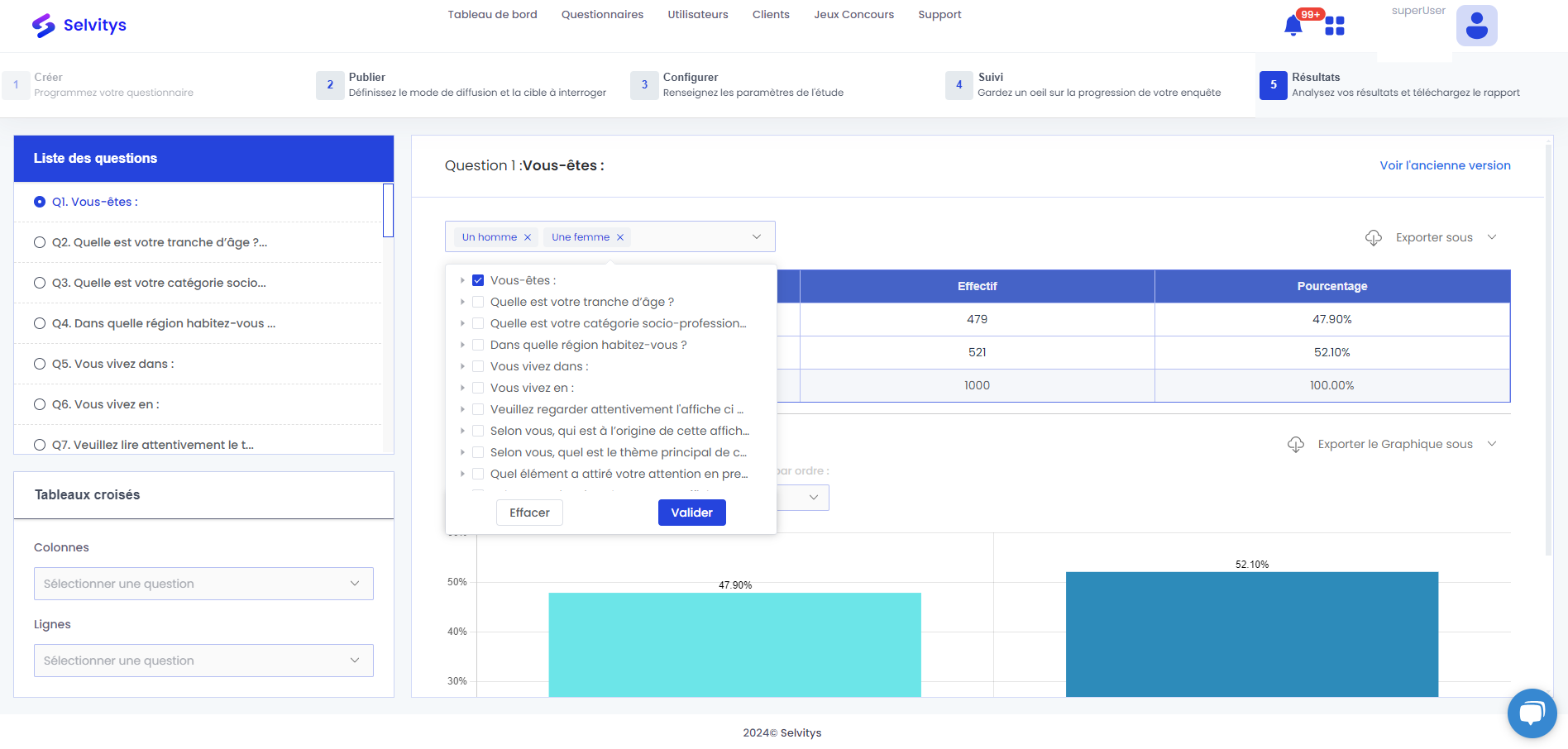The width and height of the screenshot is (1568, 749).
Task: Click the 47.90% cyan chart bar
Action: click(x=735, y=645)
